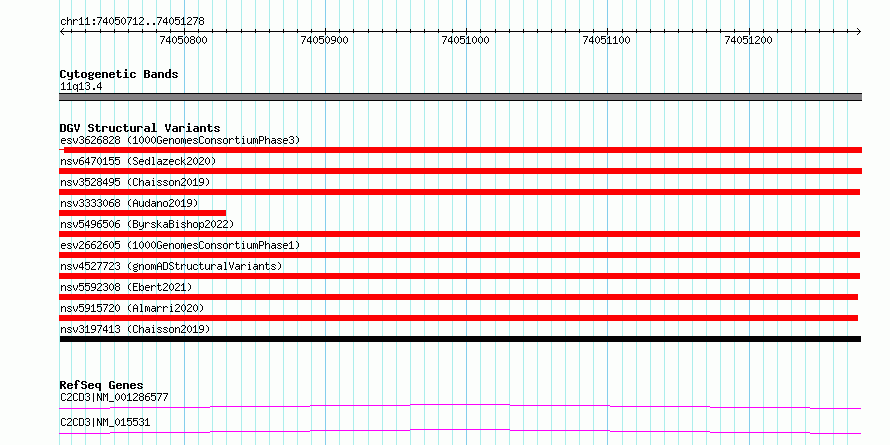The image size is (890, 445).
Task: Click the gray 11q13.4 cytogenetic band bar
Action: (461, 97)
